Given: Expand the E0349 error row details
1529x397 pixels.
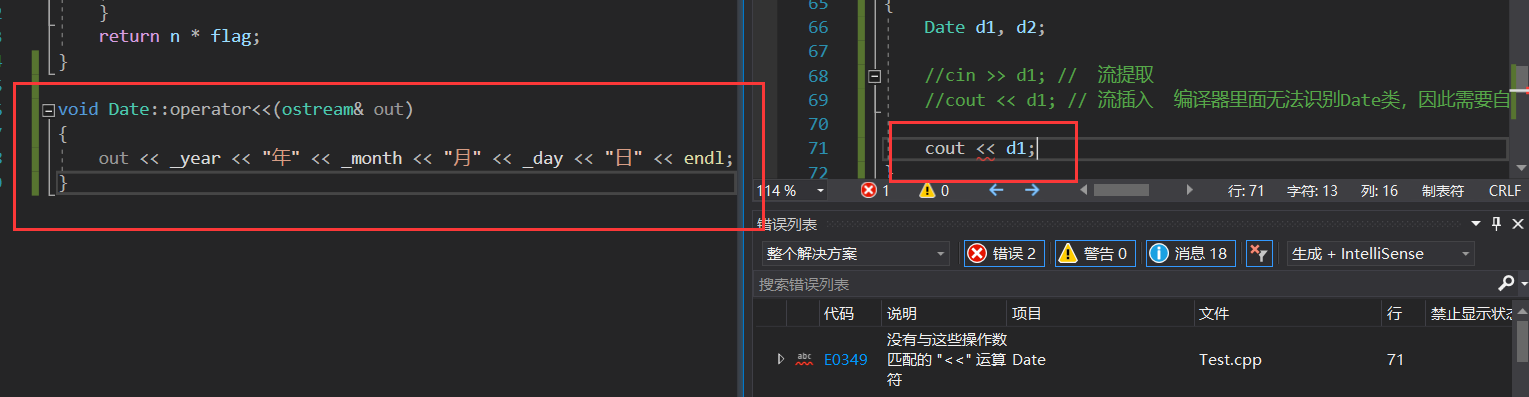Looking at the screenshot, I should [x=781, y=359].
